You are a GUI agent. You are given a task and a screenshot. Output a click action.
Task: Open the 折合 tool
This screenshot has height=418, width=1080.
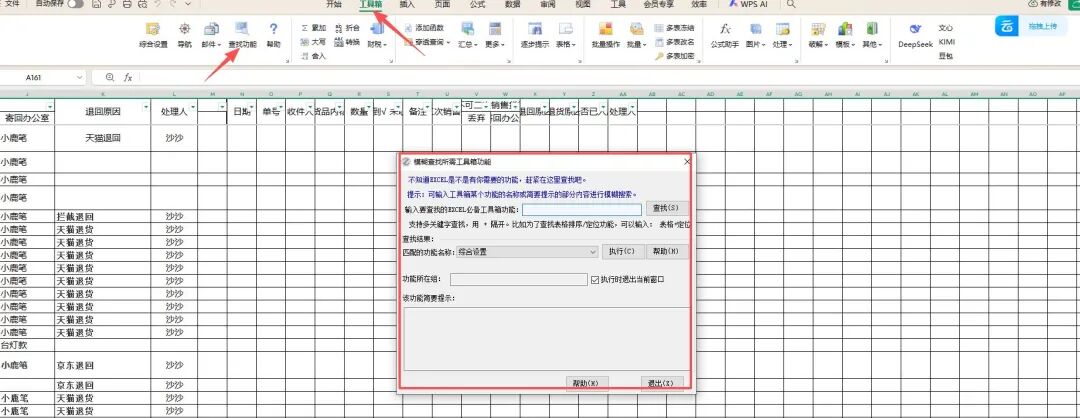pos(347,28)
